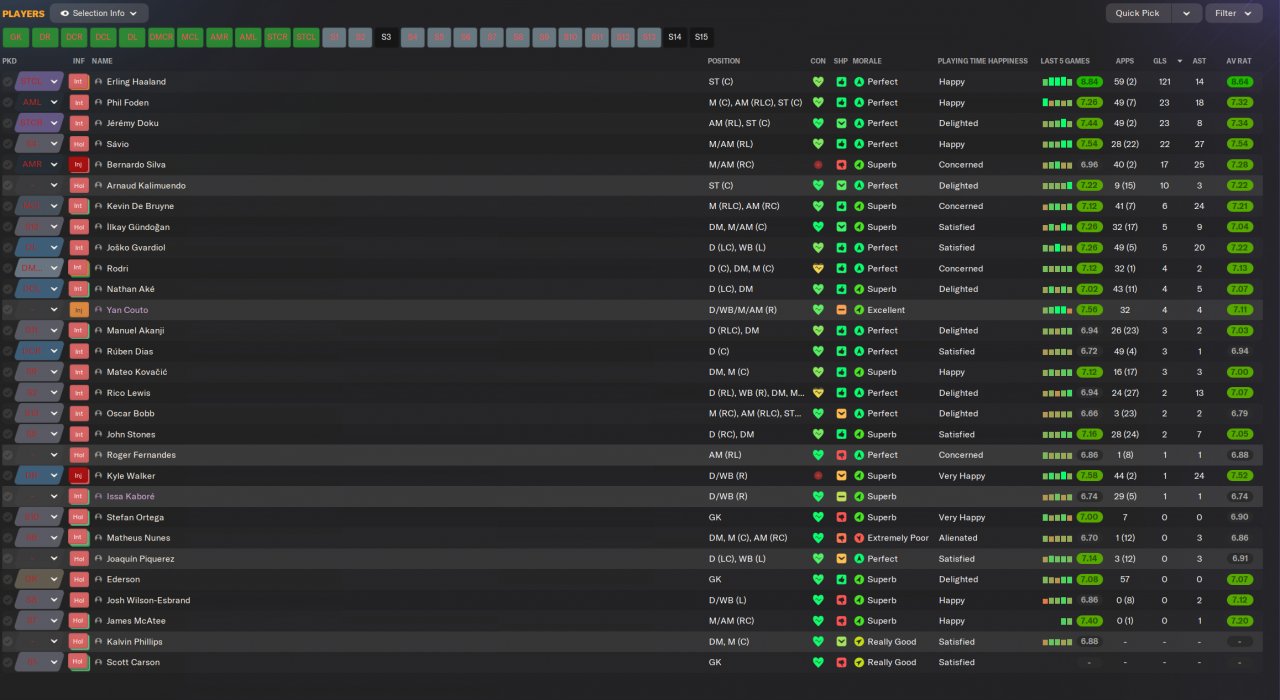Click Oscar Bobb's yellow sharpness icon

(x=841, y=414)
